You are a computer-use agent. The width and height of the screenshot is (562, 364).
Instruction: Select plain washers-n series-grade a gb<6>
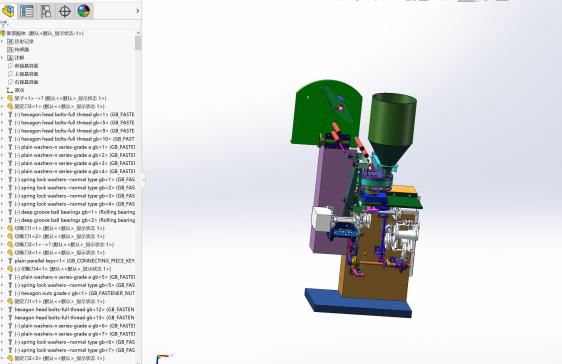[71, 326]
